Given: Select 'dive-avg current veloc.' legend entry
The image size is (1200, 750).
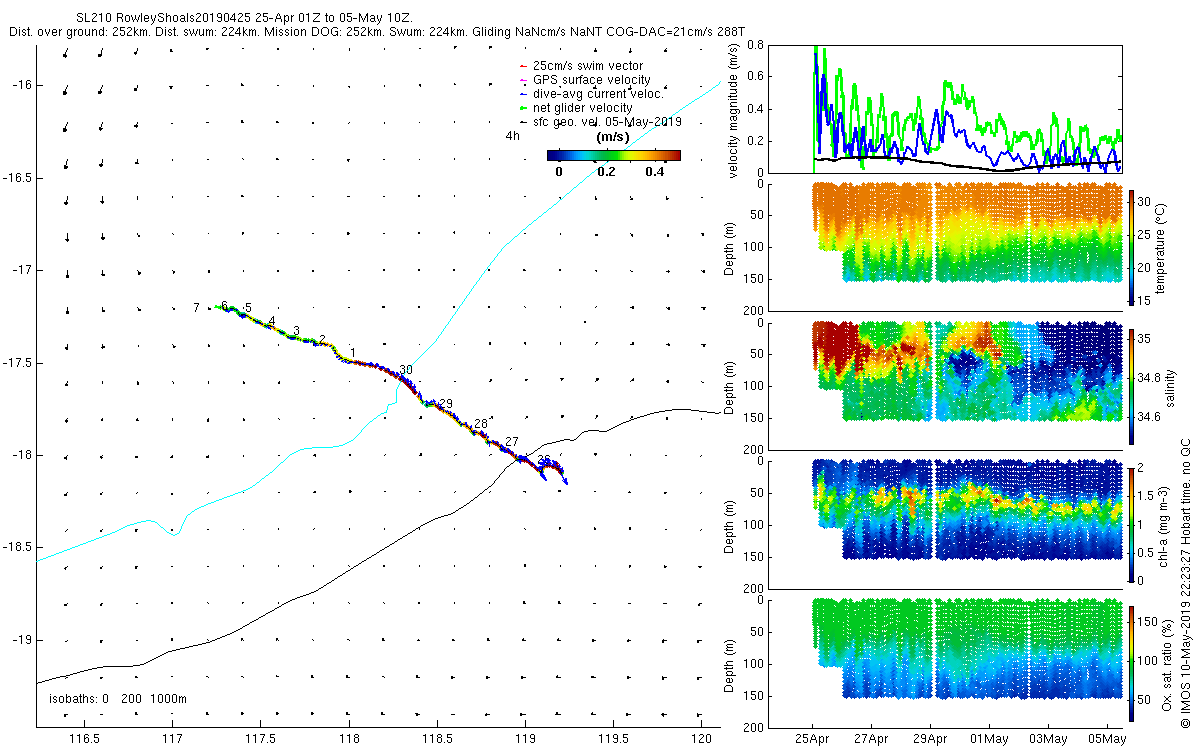Looking at the screenshot, I should (591, 93).
